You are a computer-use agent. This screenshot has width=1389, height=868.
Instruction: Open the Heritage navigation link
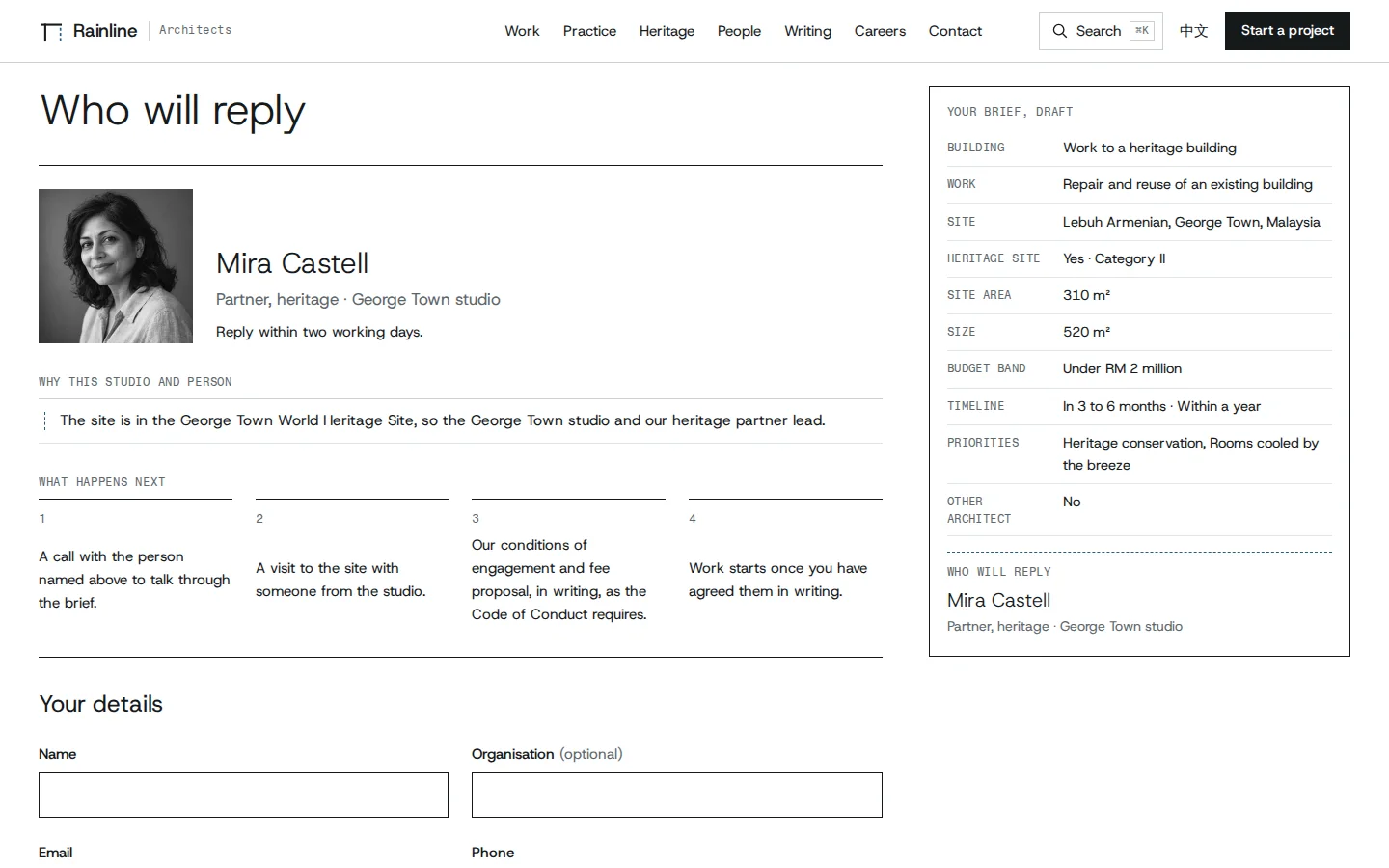[667, 31]
